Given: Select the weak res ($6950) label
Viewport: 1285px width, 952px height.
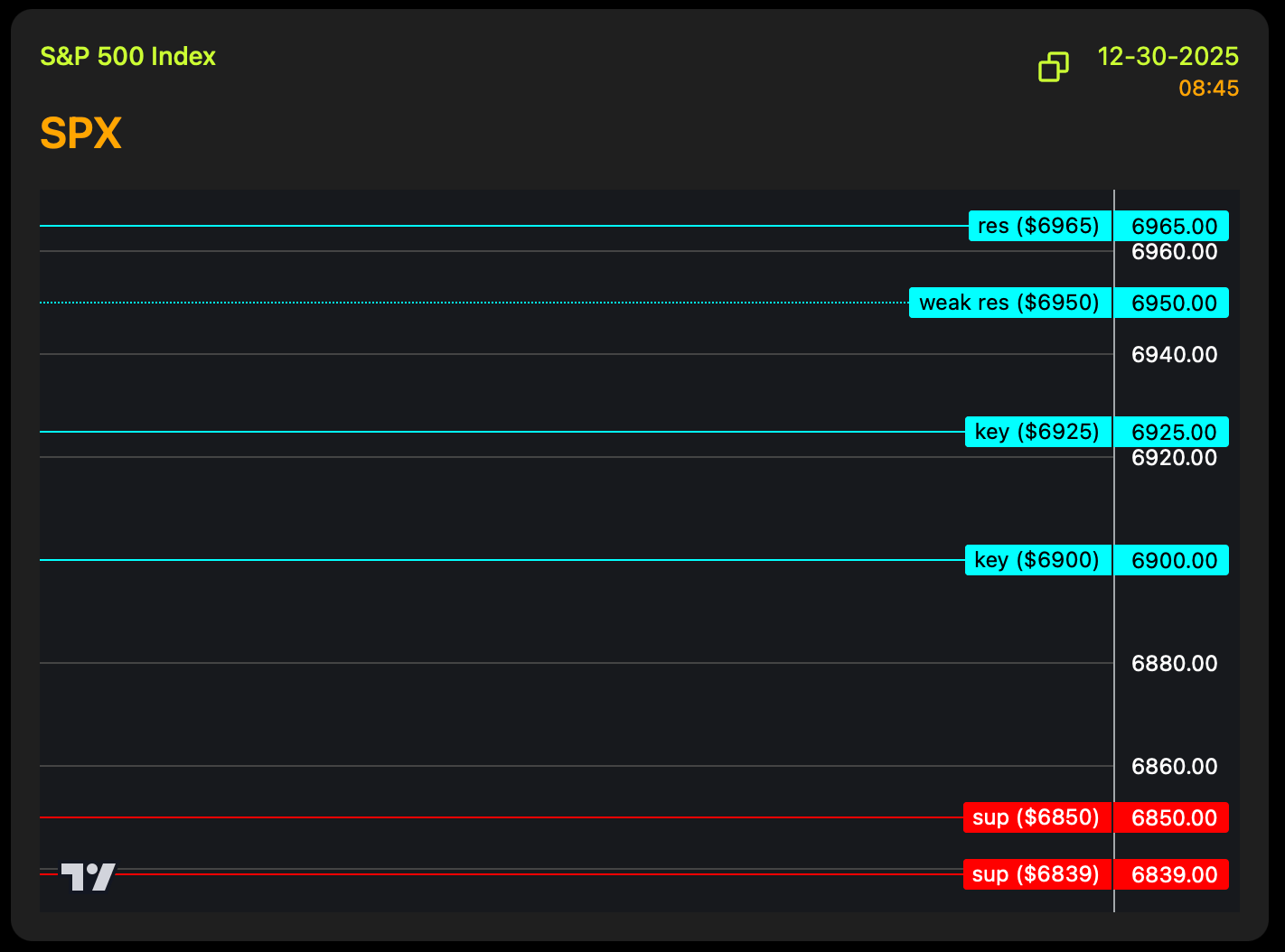Looking at the screenshot, I should coord(1009,303).
